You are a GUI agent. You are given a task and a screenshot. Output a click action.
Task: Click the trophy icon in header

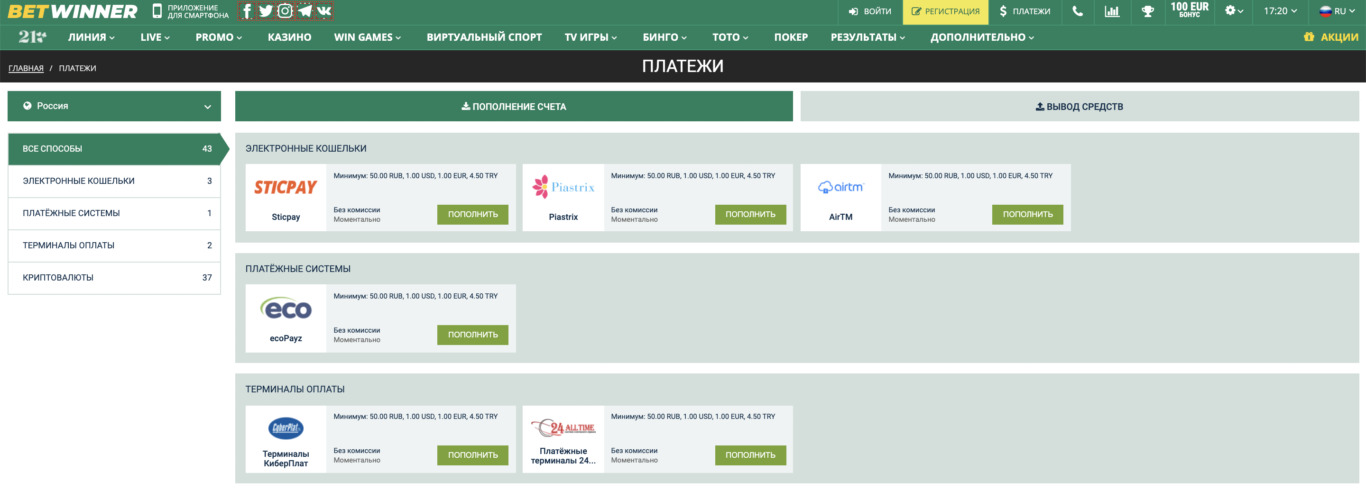[x=1147, y=12]
